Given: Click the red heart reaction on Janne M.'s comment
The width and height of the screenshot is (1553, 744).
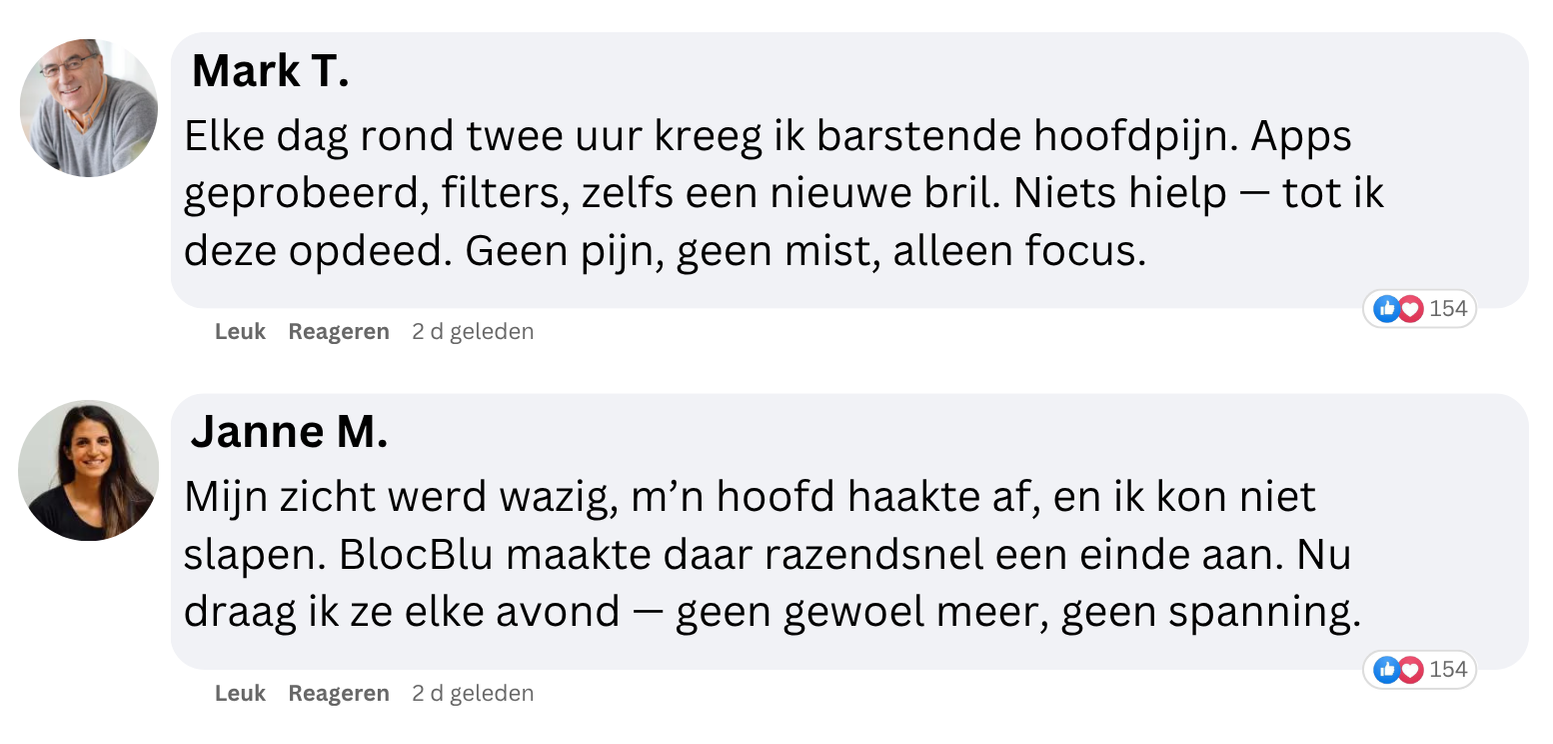Looking at the screenshot, I should (x=1410, y=670).
